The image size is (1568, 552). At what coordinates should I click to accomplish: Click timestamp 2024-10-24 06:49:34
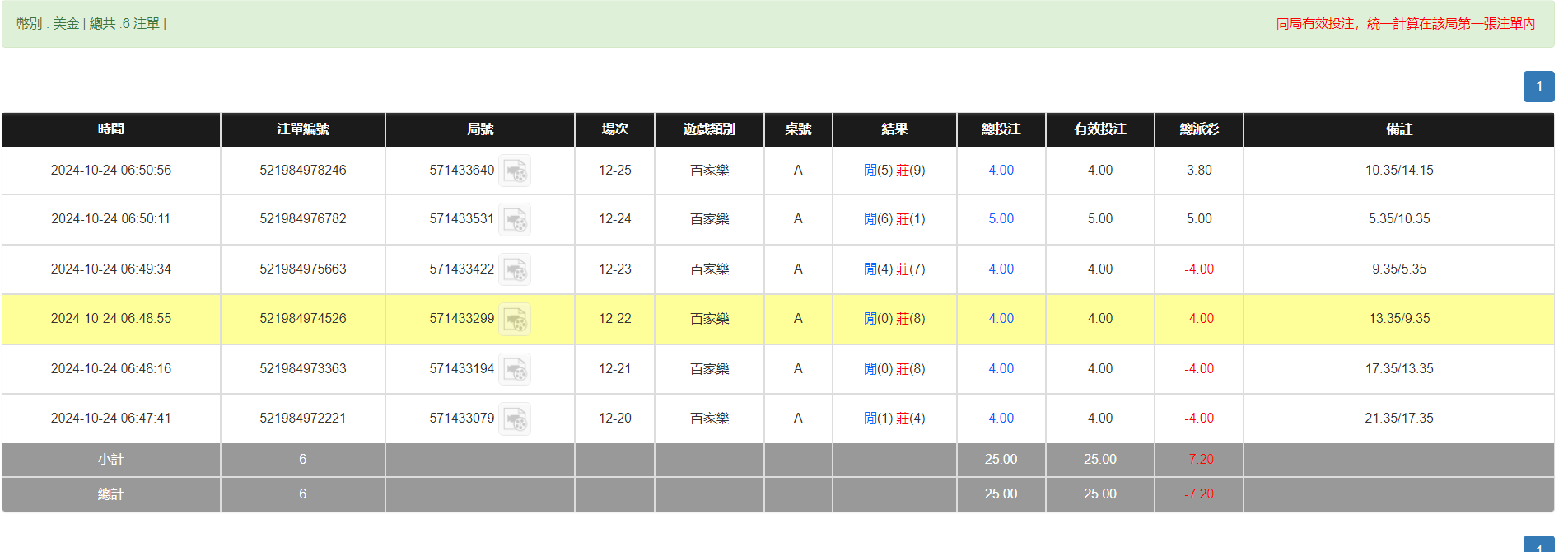pyautogui.click(x=111, y=269)
